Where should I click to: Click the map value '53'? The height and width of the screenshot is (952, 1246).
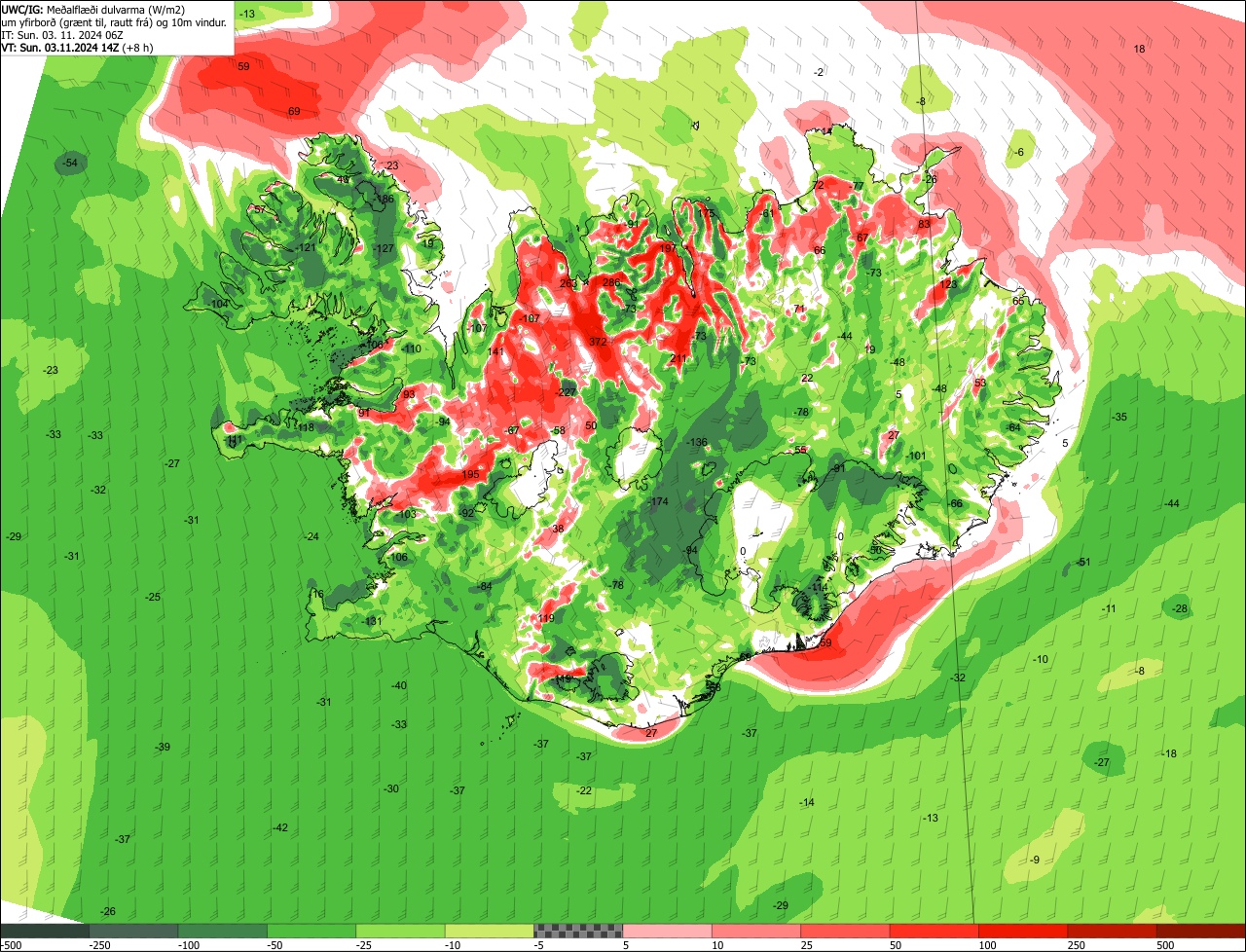click(980, 383)
